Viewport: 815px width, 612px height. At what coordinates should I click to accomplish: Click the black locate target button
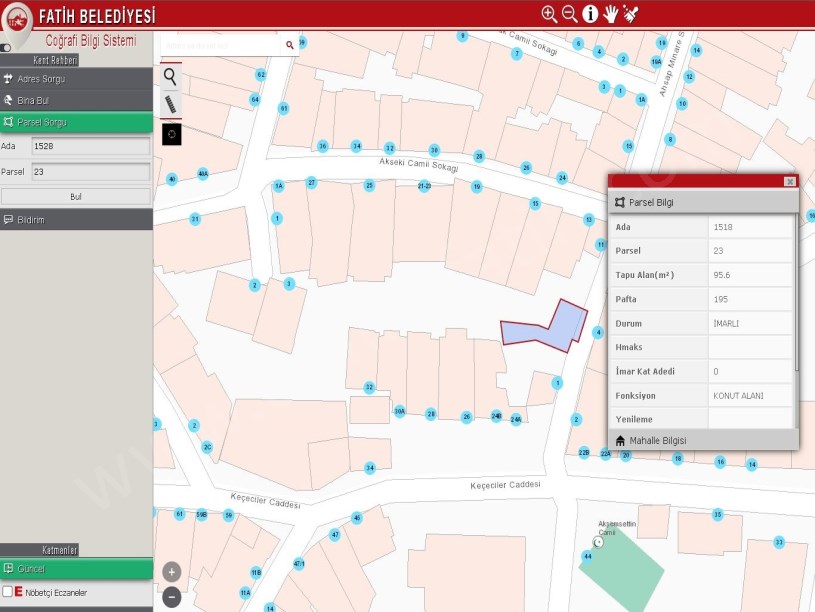[171, 133]
